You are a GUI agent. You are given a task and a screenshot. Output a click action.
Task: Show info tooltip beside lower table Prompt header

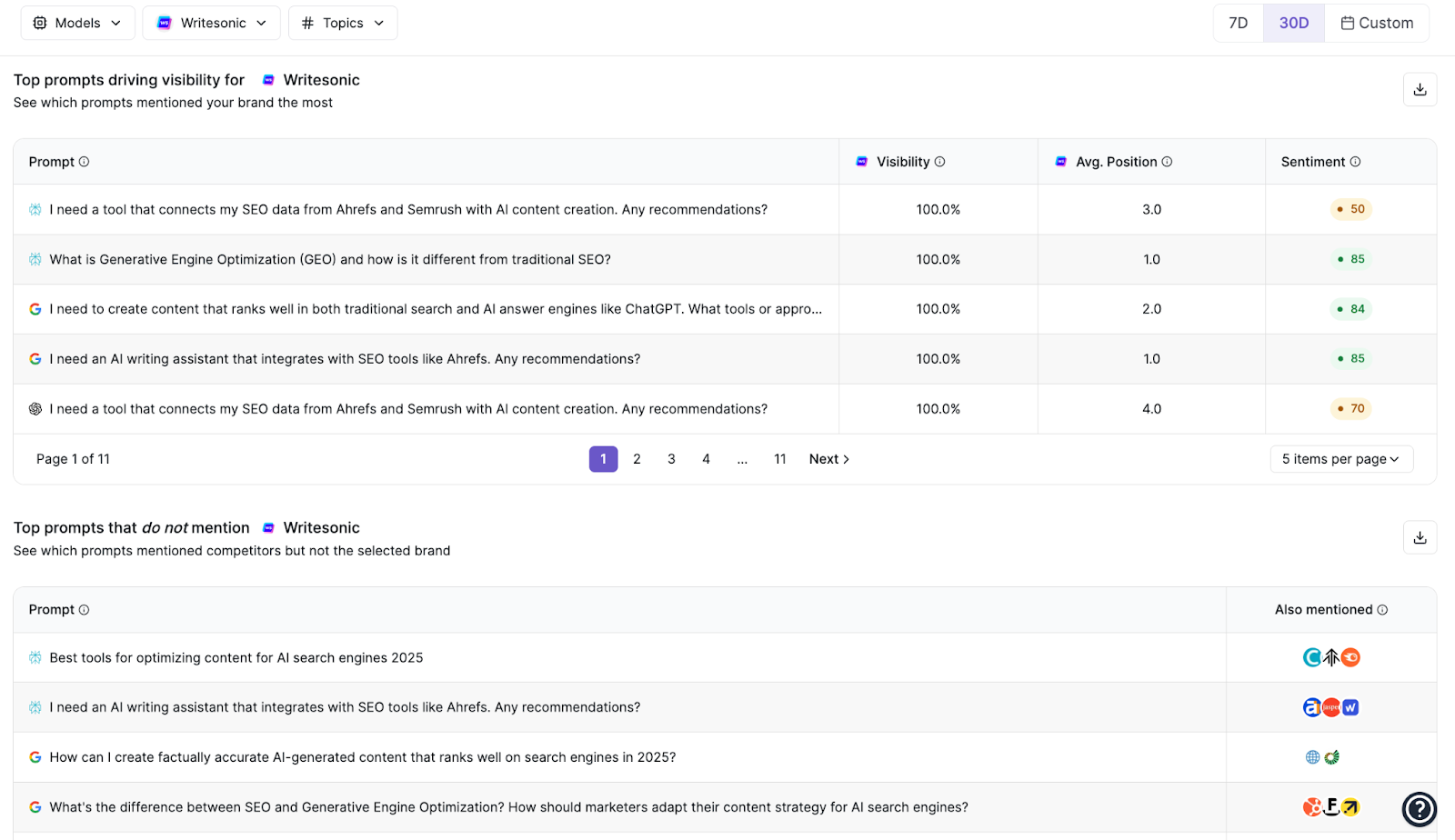pos(85,610)
